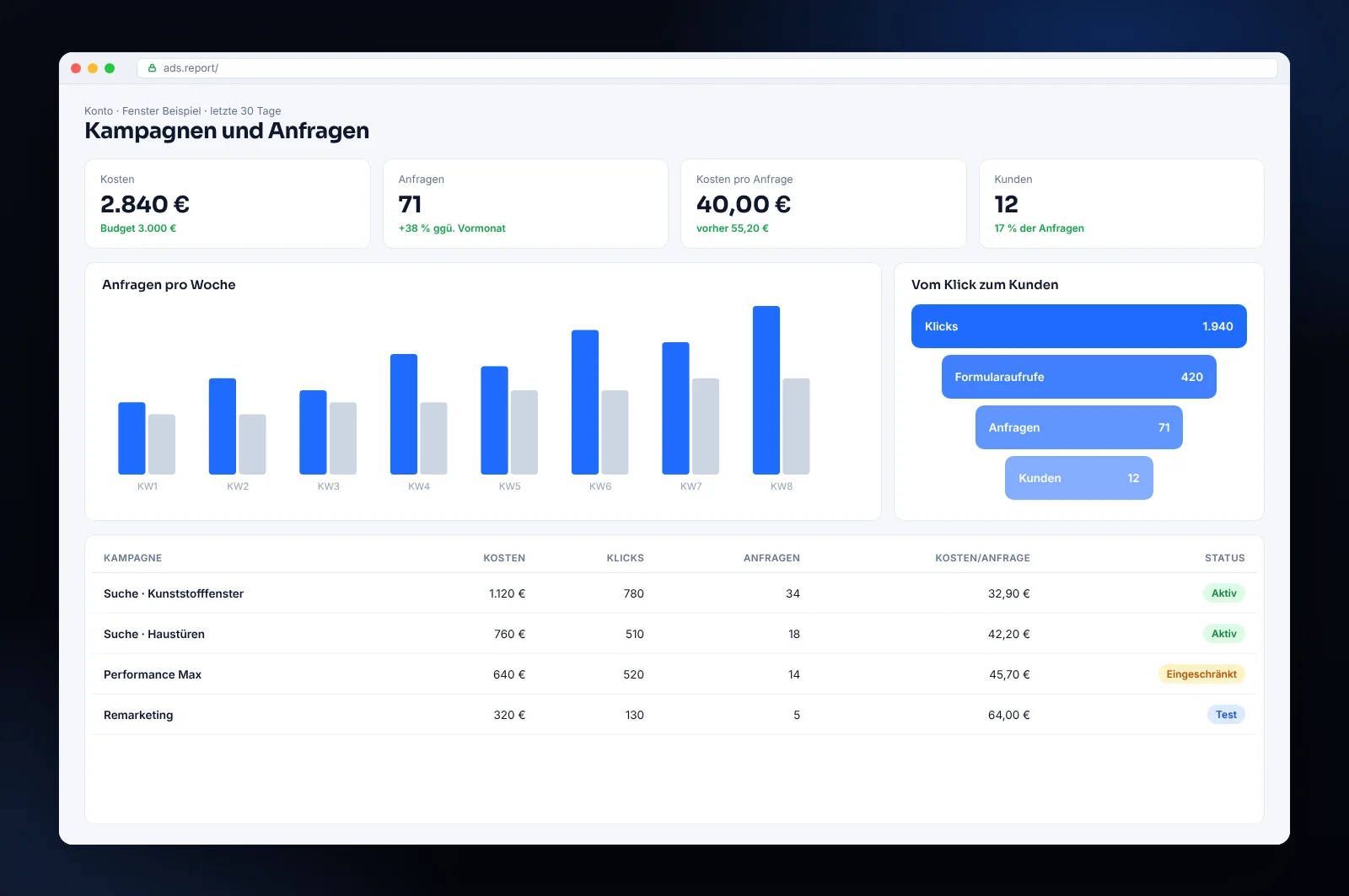Viewport: 1349px width, 896px height.
Task: Click the grey comparison bar for KW4
Action: point(433,438)
